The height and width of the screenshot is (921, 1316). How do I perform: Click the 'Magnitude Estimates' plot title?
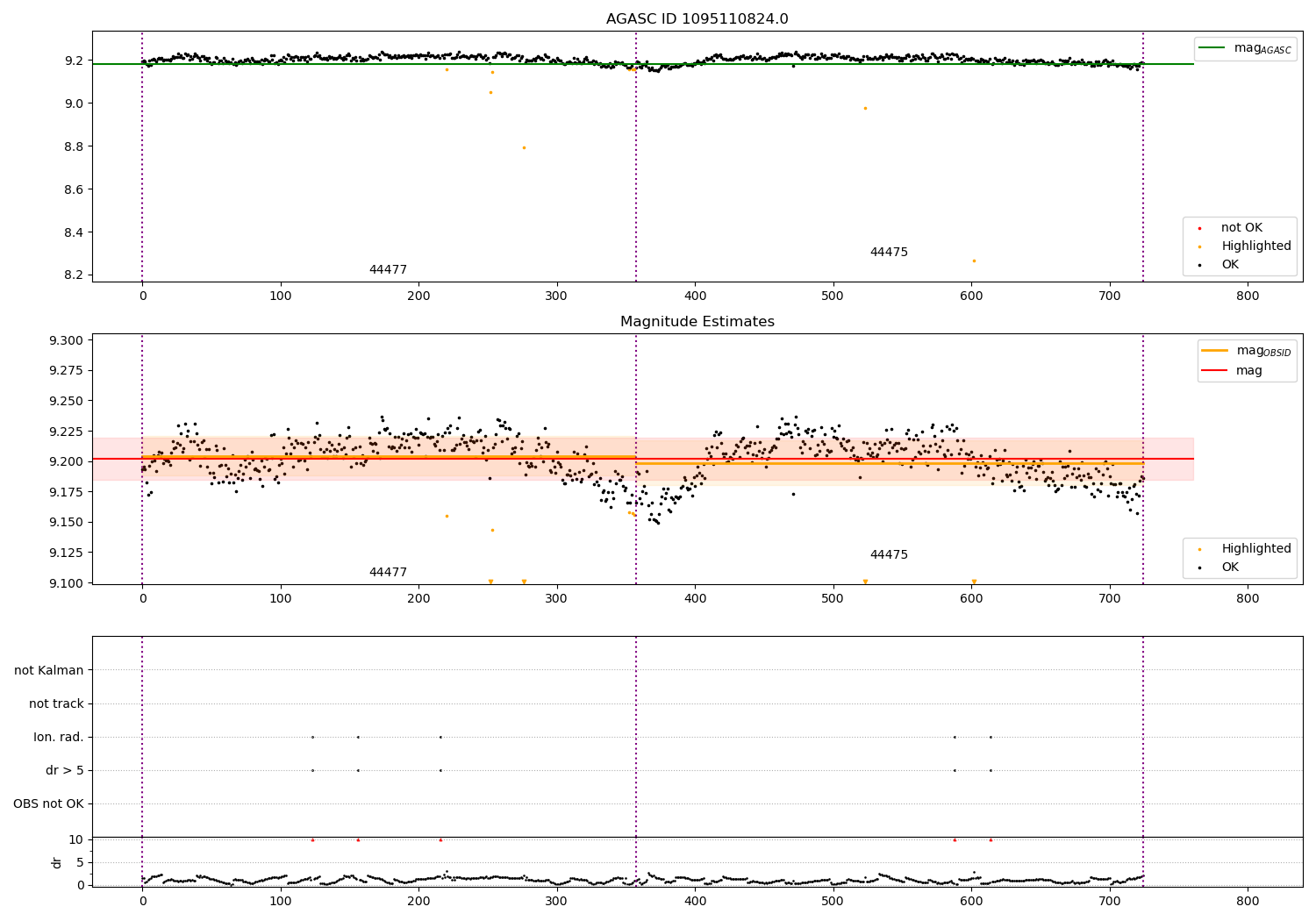click(x=697, y=322)
